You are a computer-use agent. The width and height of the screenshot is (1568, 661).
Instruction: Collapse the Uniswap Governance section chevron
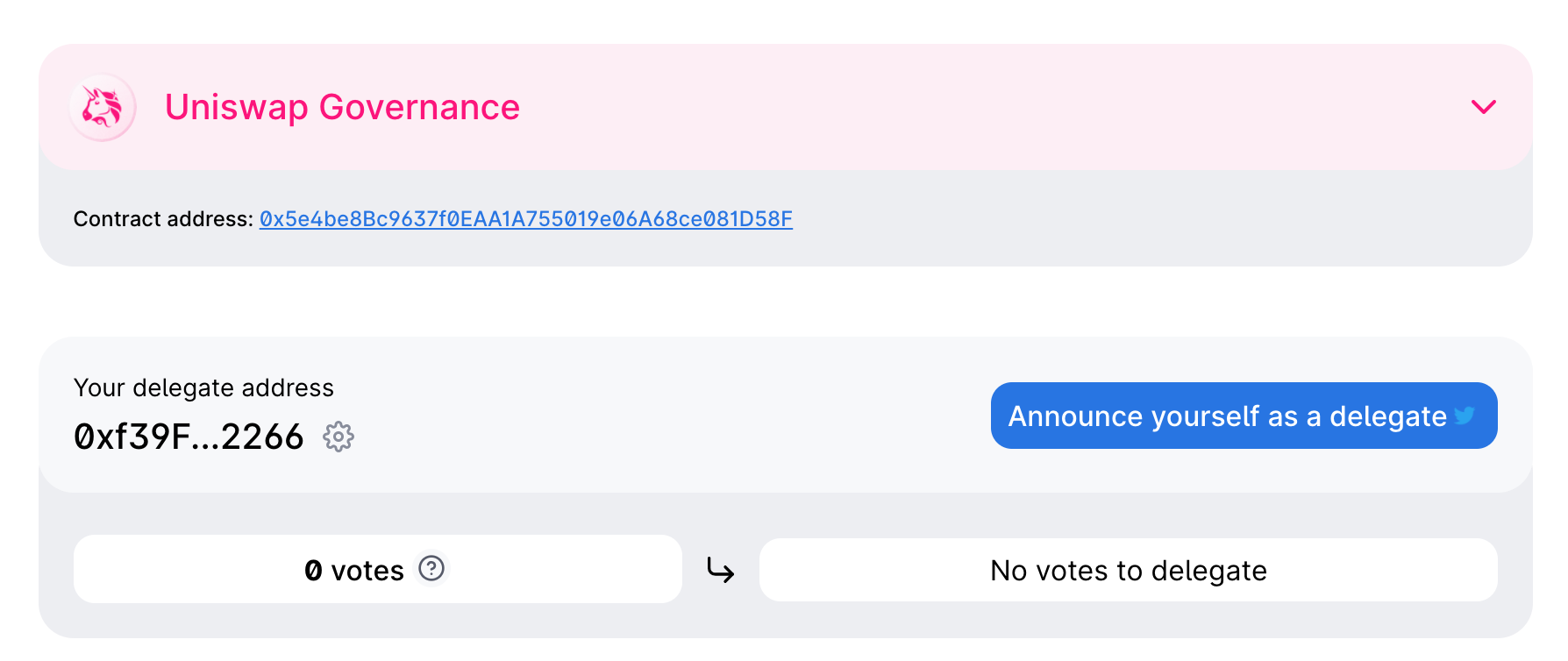[x=1483, y=107]
